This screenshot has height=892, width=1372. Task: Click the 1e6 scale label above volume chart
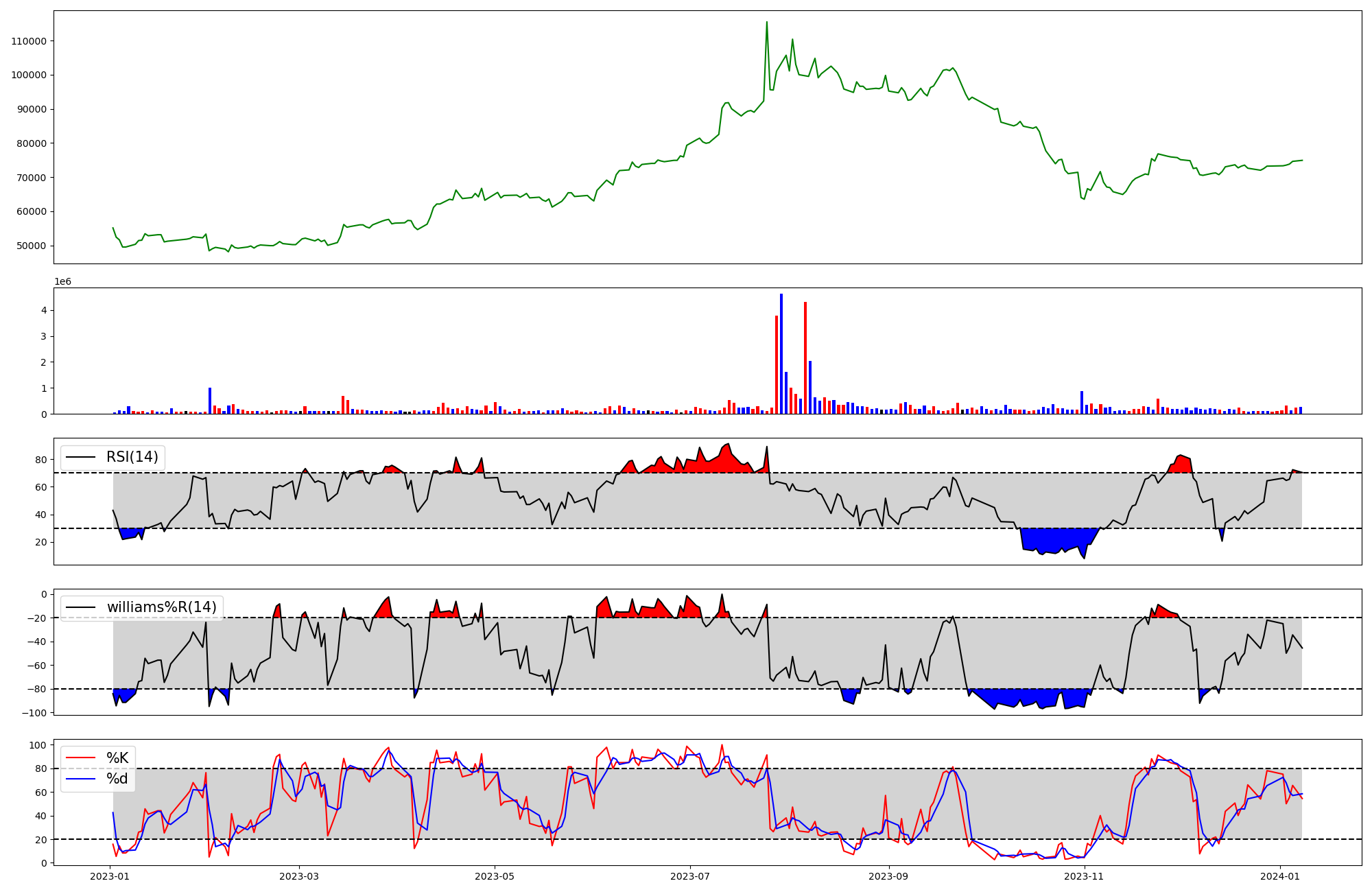pos(62,282)
